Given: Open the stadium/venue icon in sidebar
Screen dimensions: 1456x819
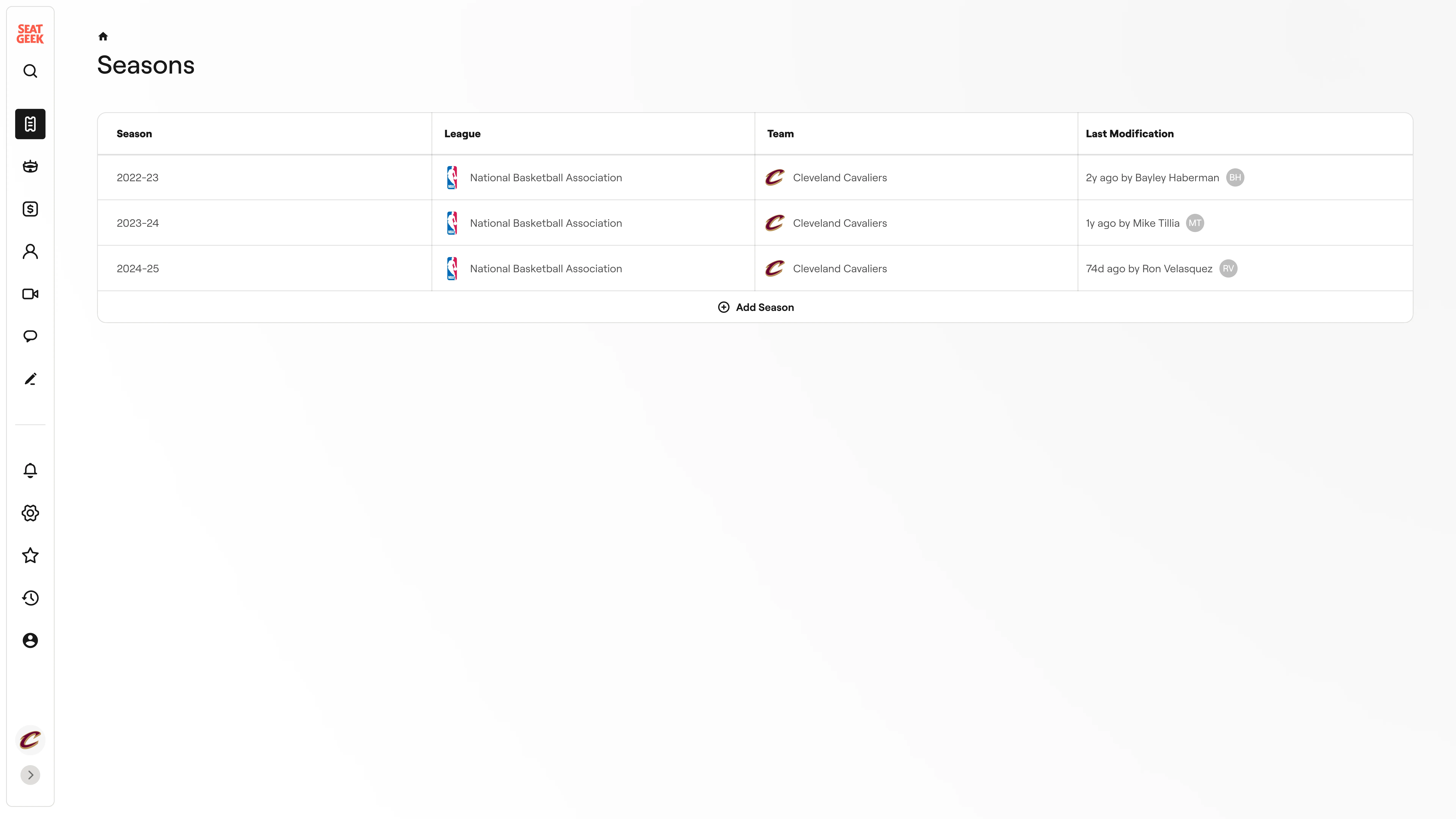Looking at the screenshot, I should point(31,166).
